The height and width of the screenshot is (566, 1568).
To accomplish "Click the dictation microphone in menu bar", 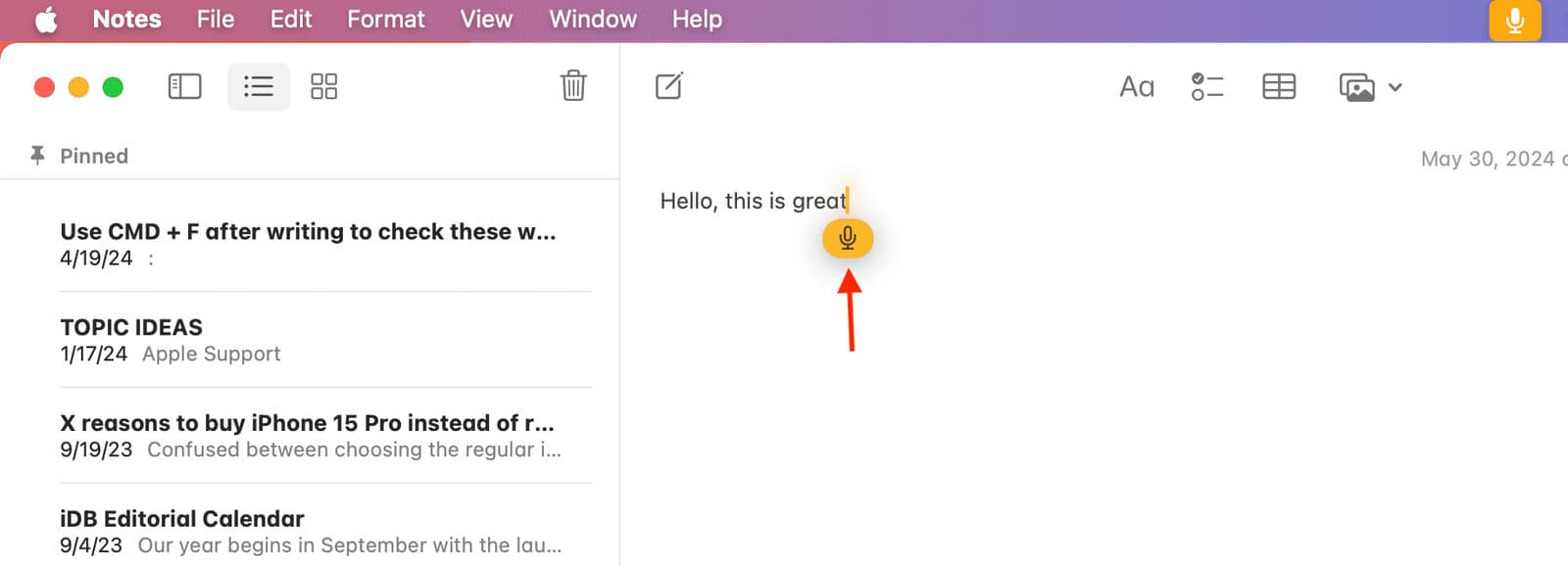I will [x=1515, y=20].
